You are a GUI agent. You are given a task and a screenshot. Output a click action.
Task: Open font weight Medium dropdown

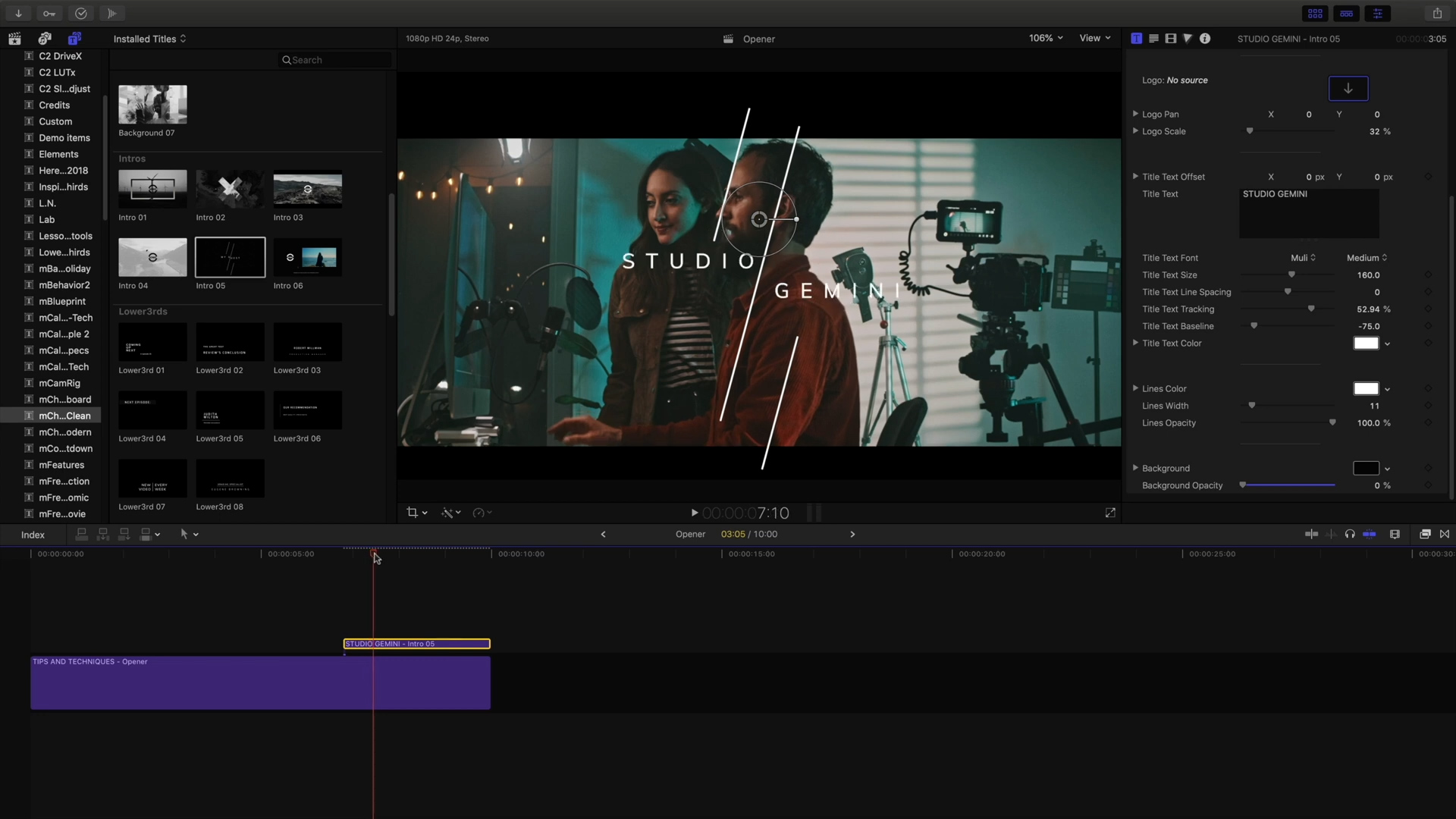coord(1367,258)
